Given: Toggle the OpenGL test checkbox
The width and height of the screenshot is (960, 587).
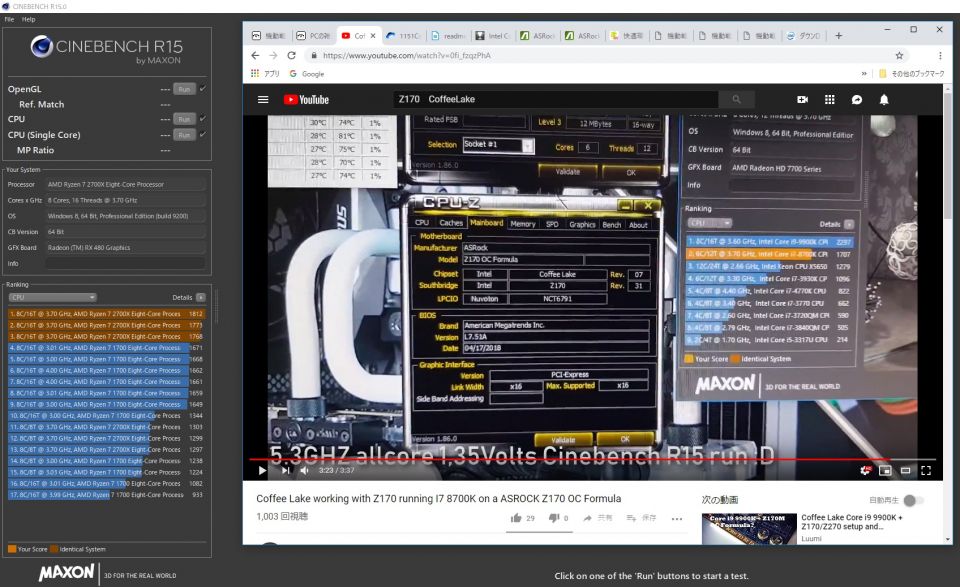Looking at the screenshot, I should (203, 89).
